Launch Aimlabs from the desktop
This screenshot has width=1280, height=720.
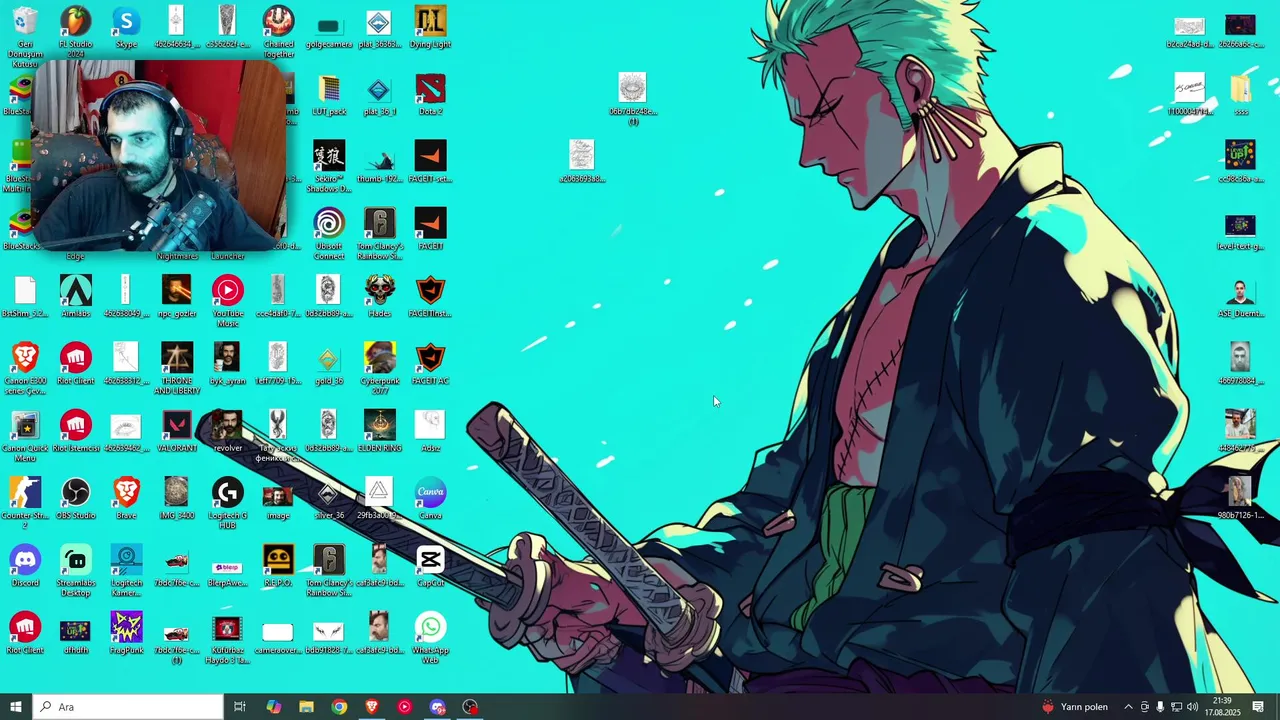75,297
